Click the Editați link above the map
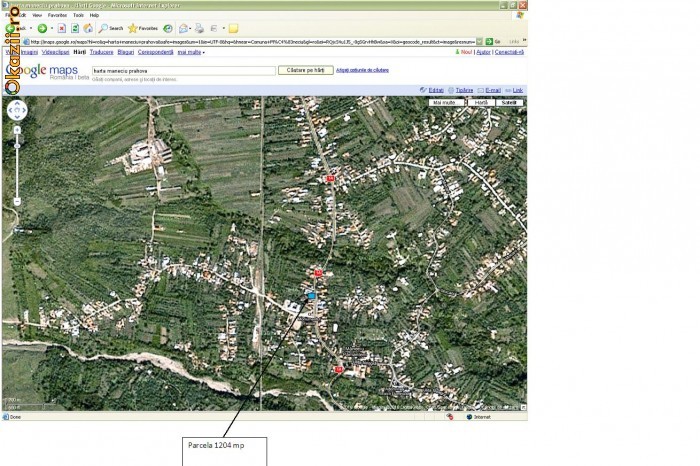This screenshot has height=466, width=700. click(x=436, y=90)
